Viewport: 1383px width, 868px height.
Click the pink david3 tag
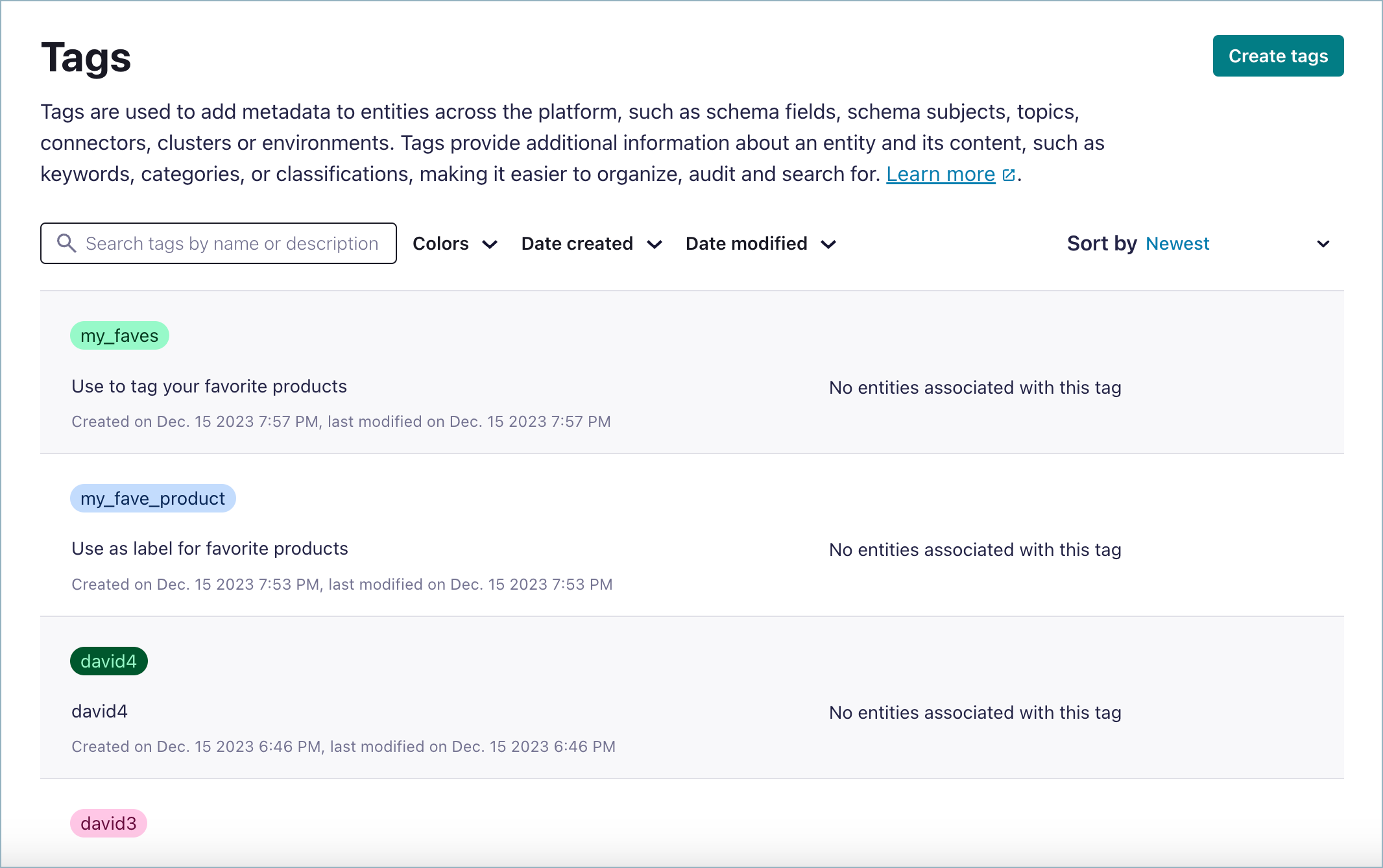click(108, 824)
